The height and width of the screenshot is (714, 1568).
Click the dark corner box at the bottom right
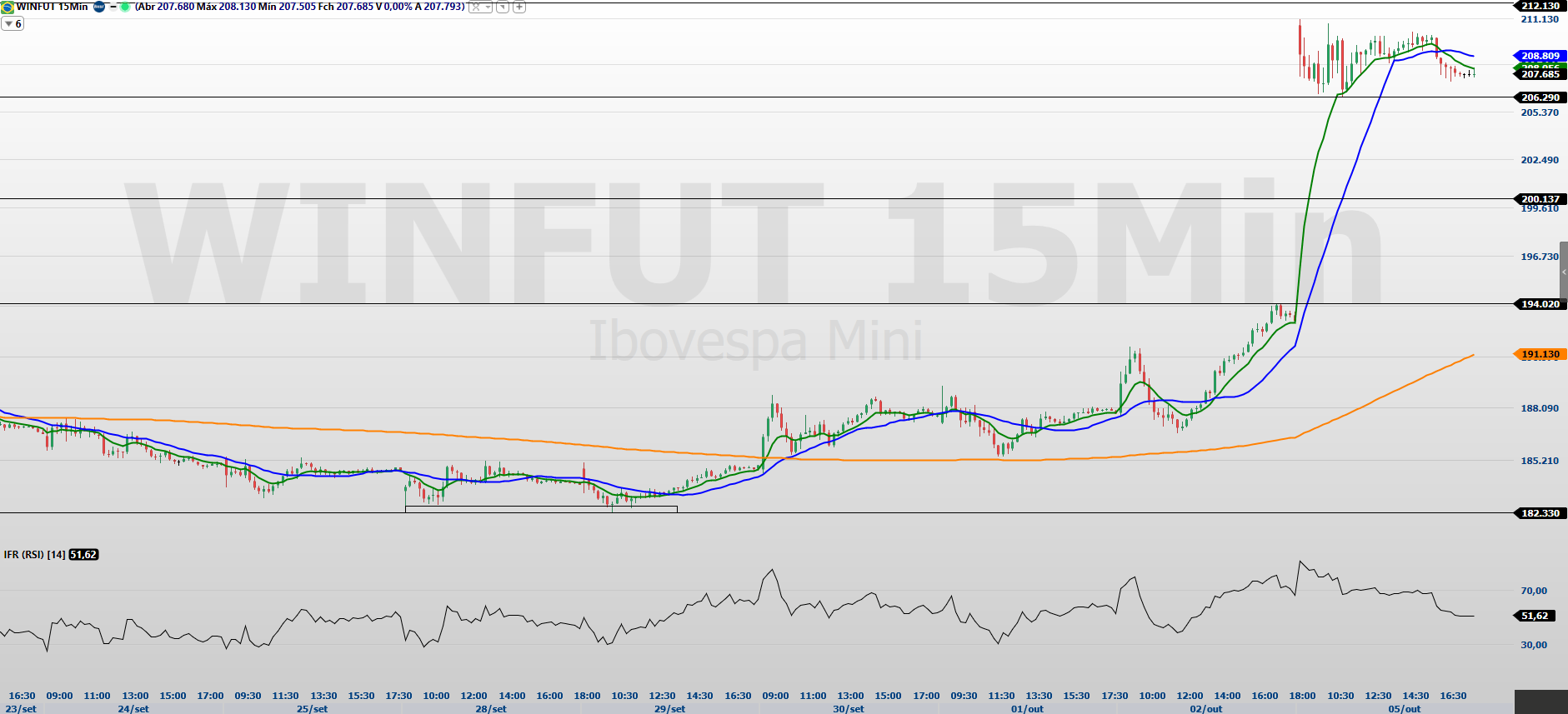pos(1540,702)
